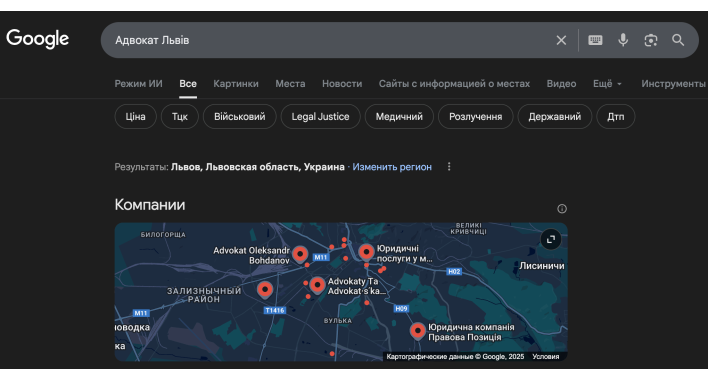Click БИЛОГОРЩА label on map

click(163, 235)
